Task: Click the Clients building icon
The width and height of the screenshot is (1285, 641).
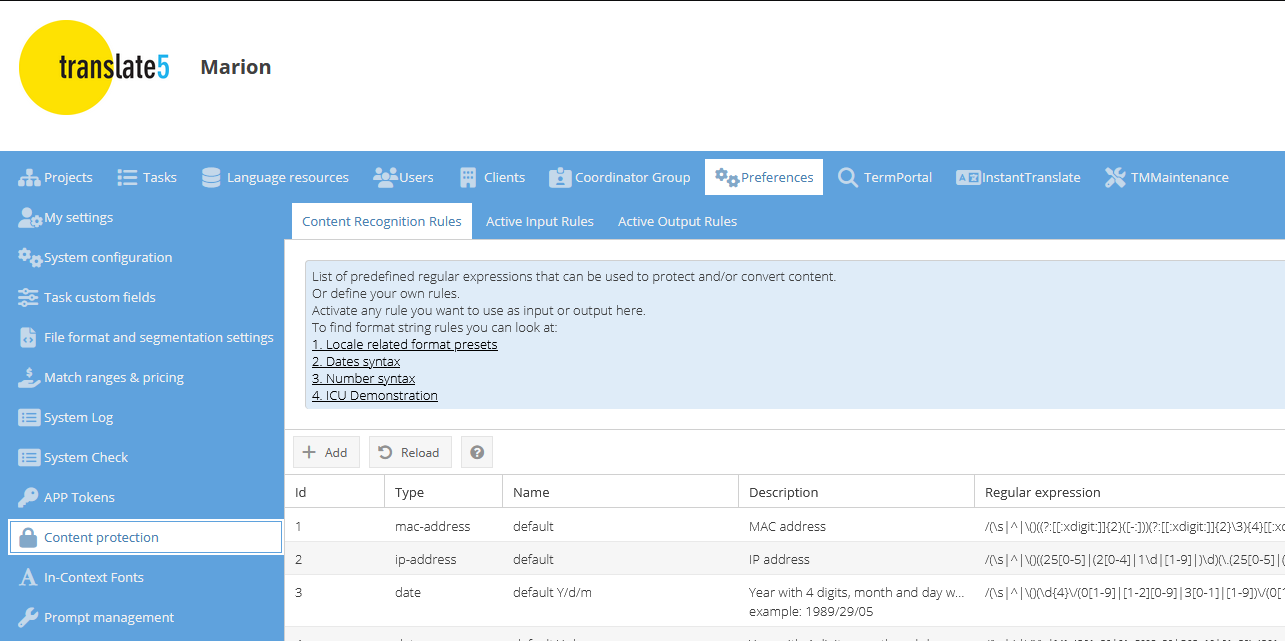Action: 468,177
